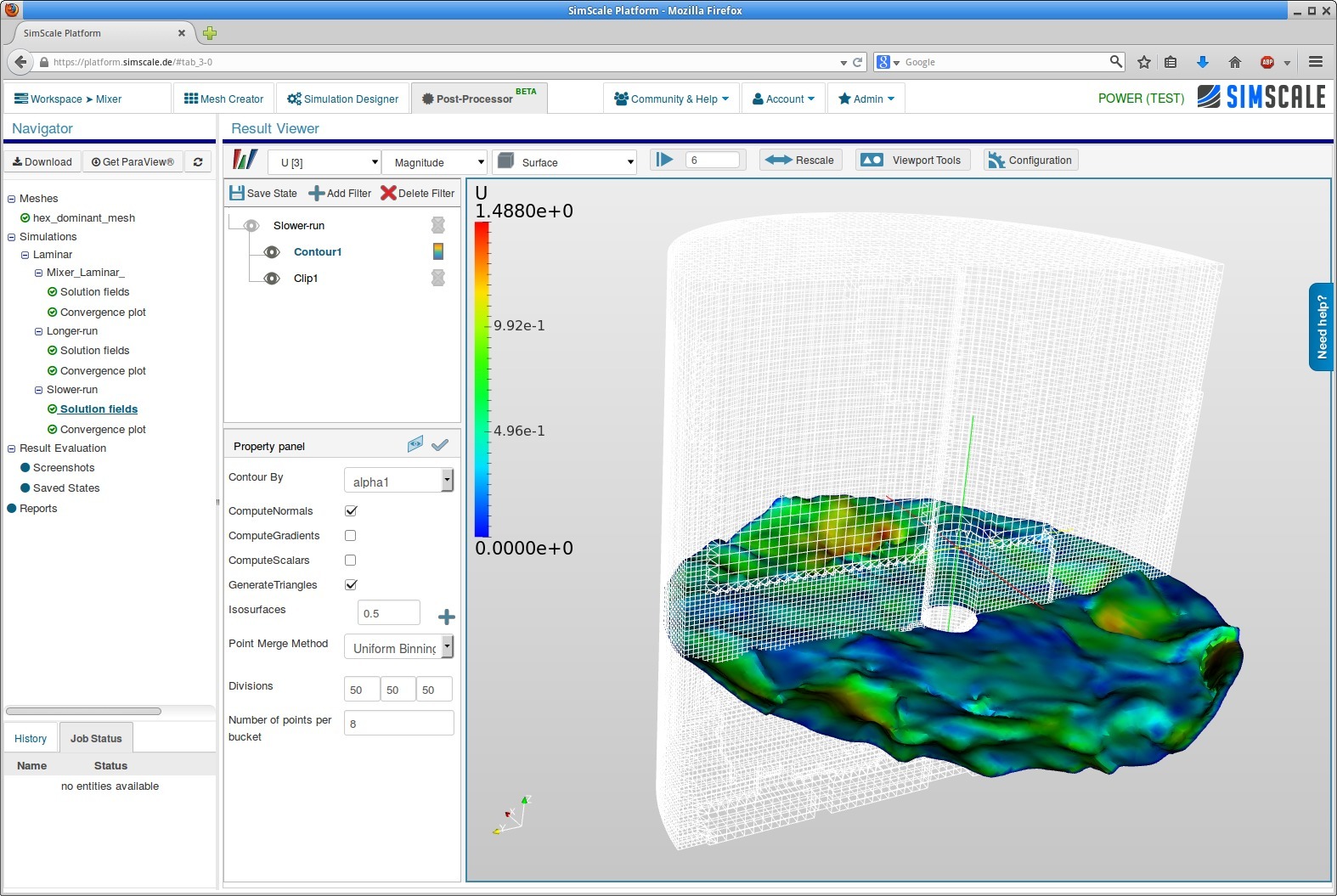Switch to the Mesh Creator tab
This screenshot has width=1337, height=896.
(224, 99)
